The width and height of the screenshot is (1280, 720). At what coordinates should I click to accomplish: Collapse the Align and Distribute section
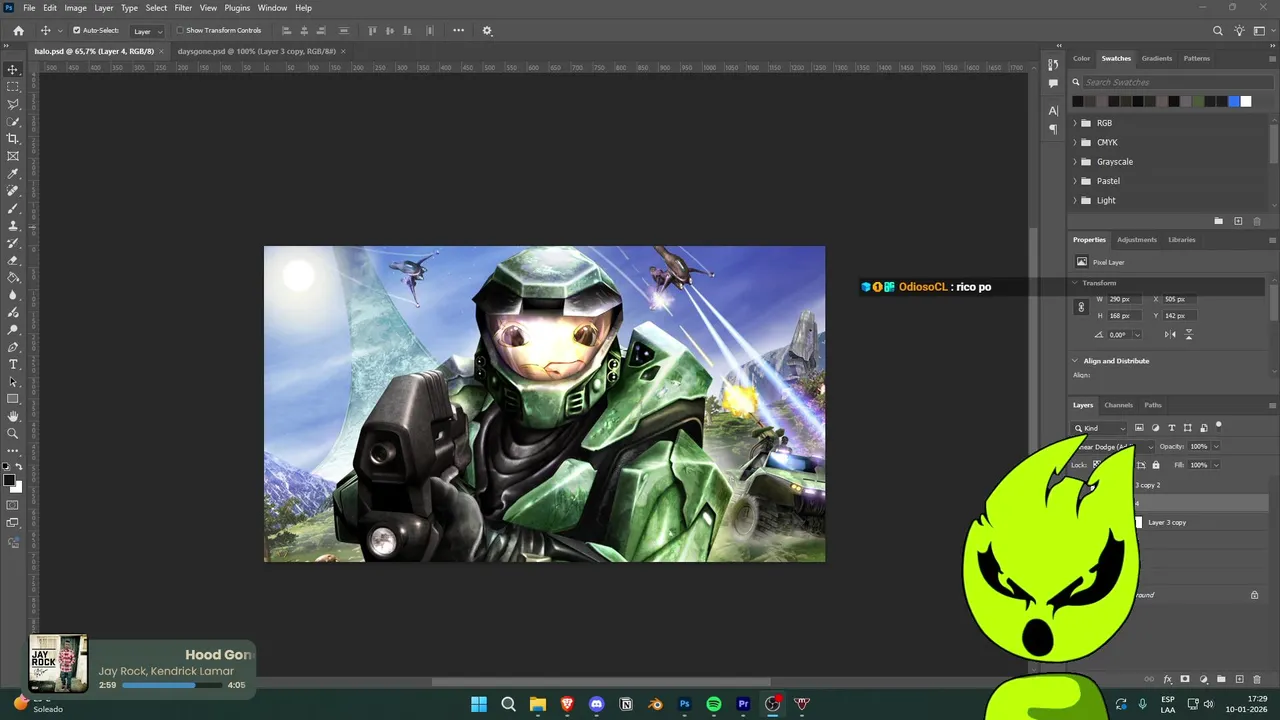click(1076, 361)
